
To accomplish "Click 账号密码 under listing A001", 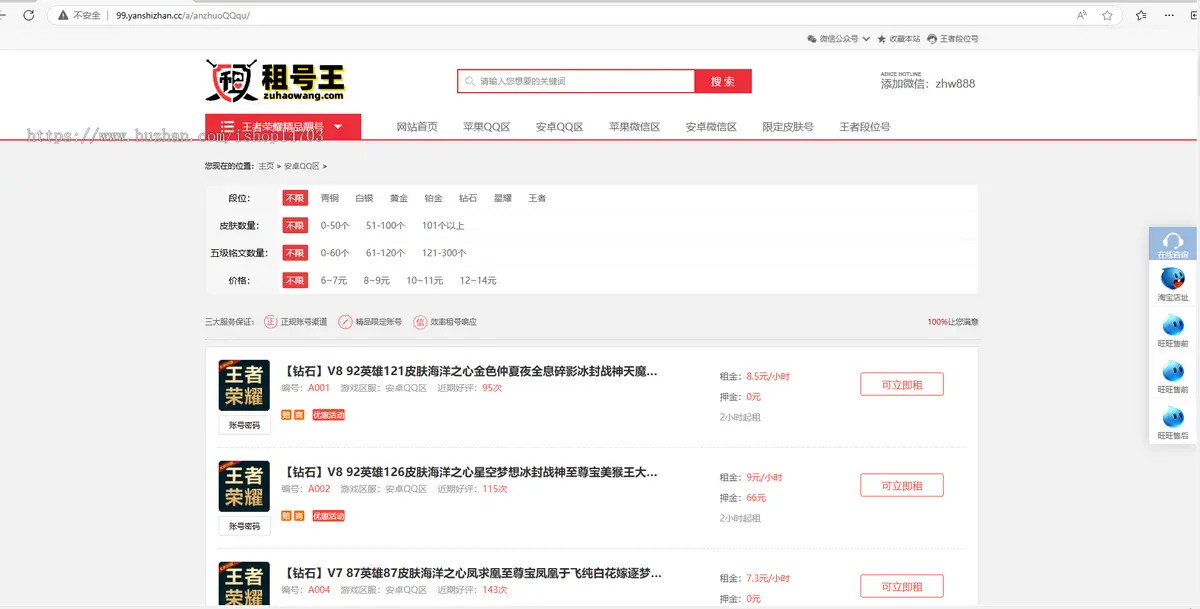I will (x=244, y=425).
